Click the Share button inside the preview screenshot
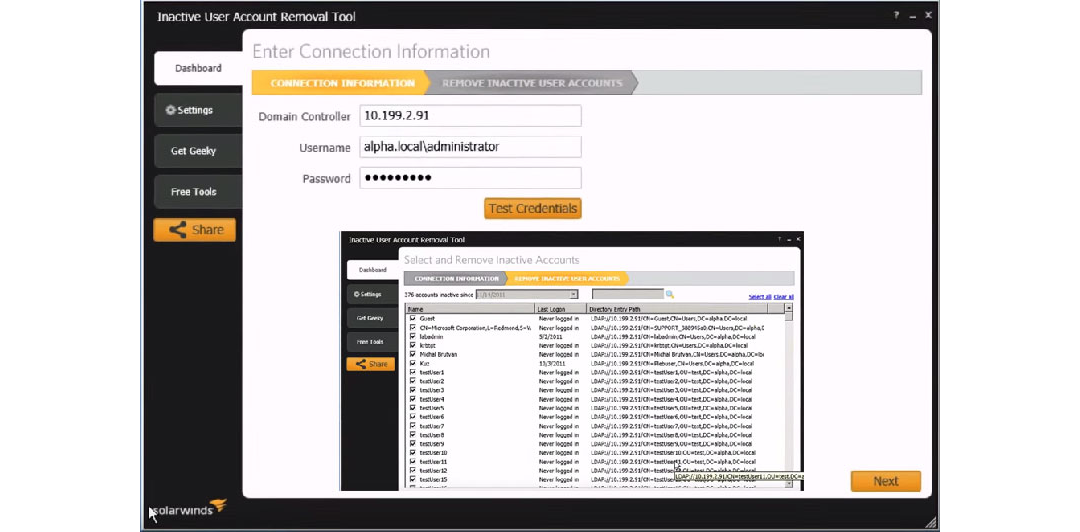 coord(371,364)
